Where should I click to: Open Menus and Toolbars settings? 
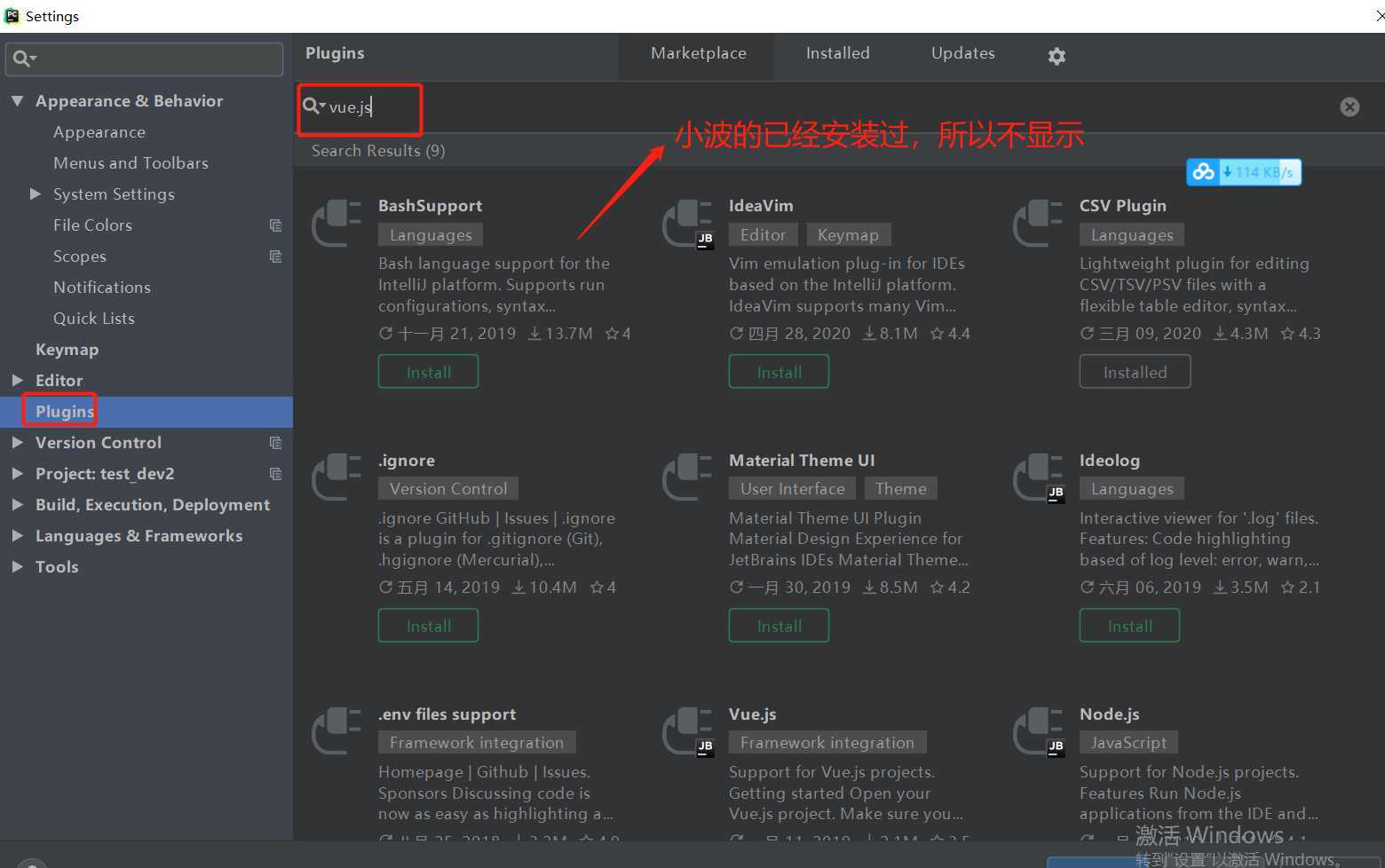(131, 163)
